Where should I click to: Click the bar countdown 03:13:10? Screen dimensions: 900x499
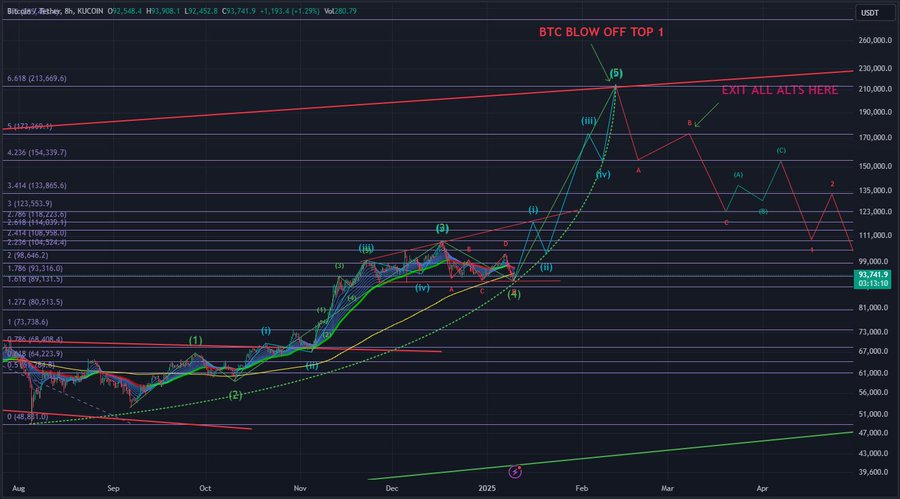[x=873, y=283]
